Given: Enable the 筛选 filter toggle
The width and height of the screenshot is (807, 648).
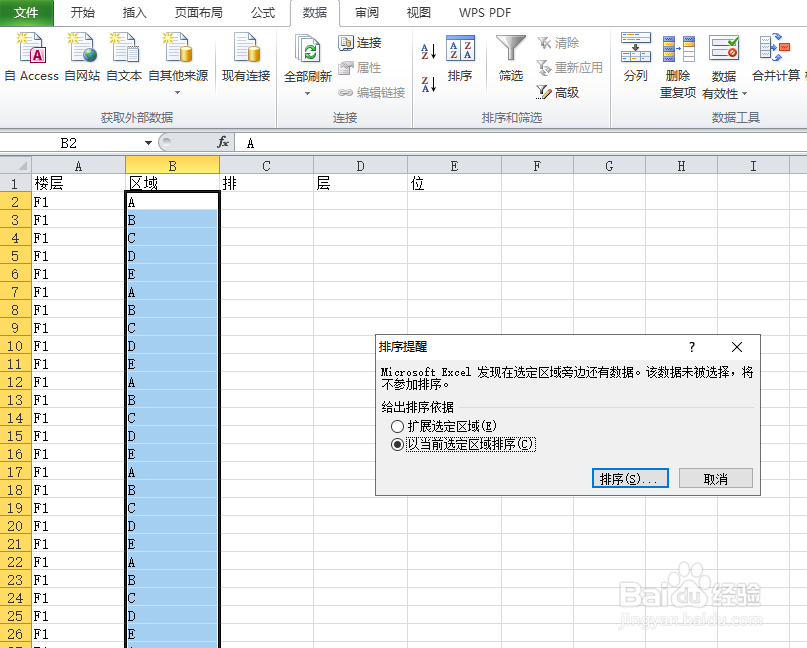Looking at the screenshot, I should tap(511, 60).
